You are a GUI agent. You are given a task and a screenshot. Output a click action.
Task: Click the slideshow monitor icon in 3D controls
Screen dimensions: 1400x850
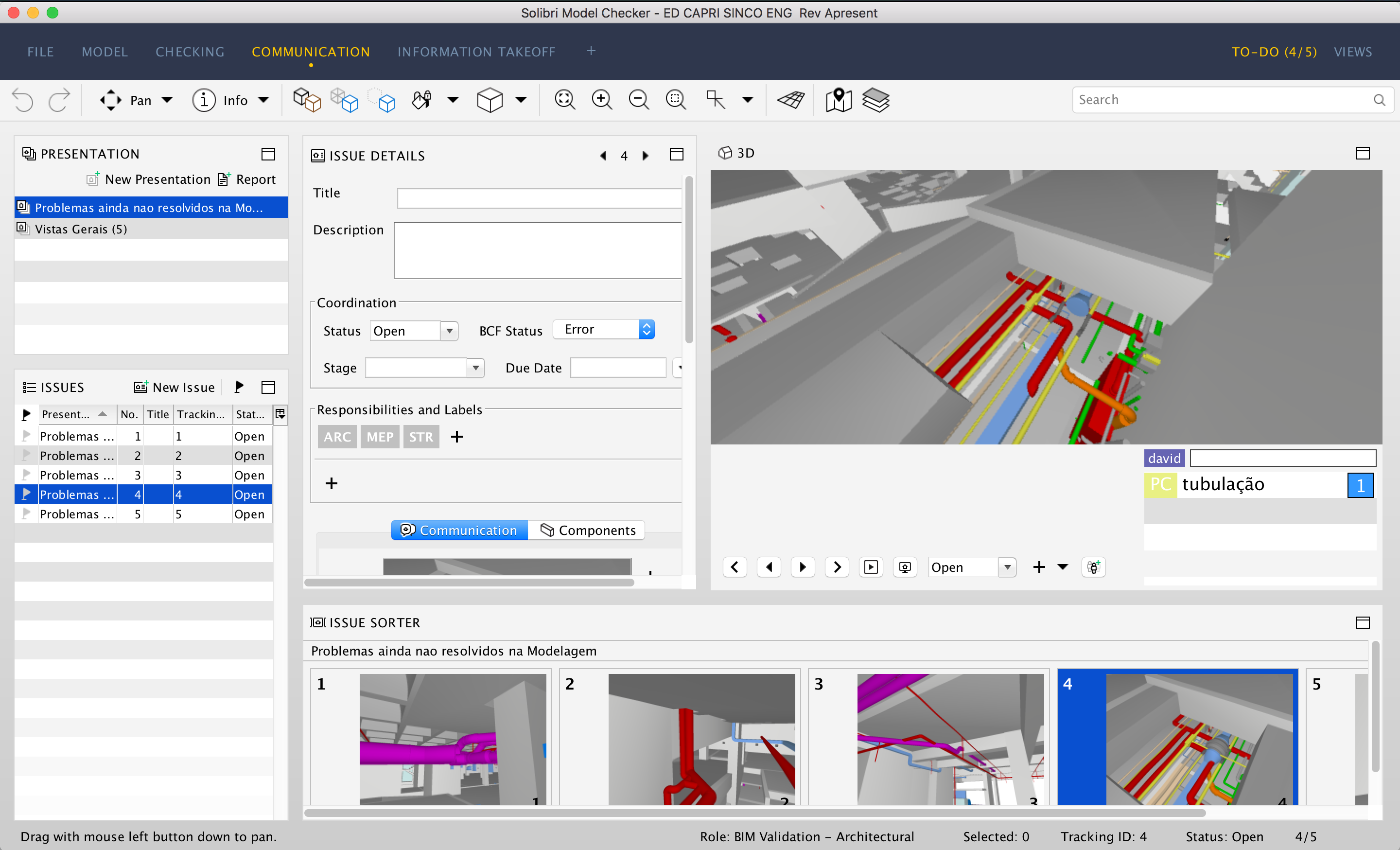tap(905, 567)
